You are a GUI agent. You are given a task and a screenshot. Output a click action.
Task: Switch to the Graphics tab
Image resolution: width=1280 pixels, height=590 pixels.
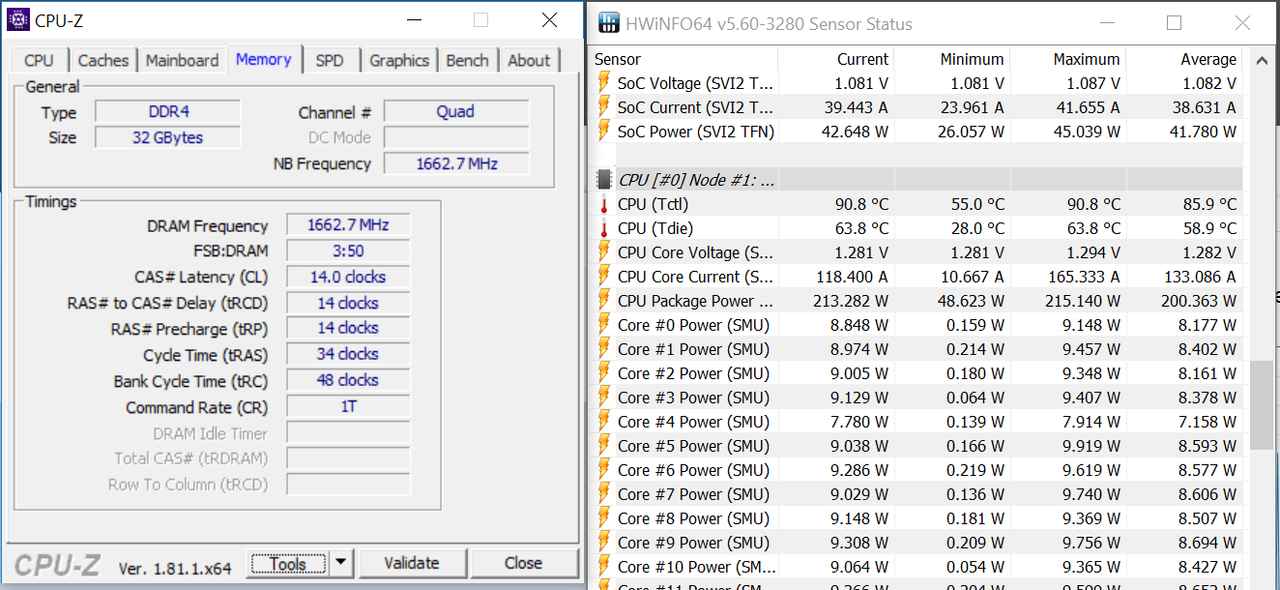click(399, 60)
